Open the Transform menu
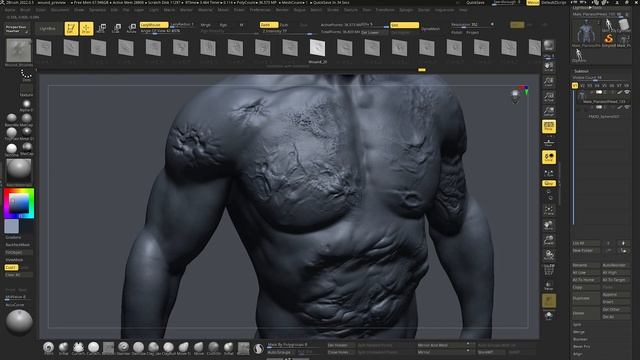Image resolution: width=640 pixels, height=360 pixels. point(385,10)
